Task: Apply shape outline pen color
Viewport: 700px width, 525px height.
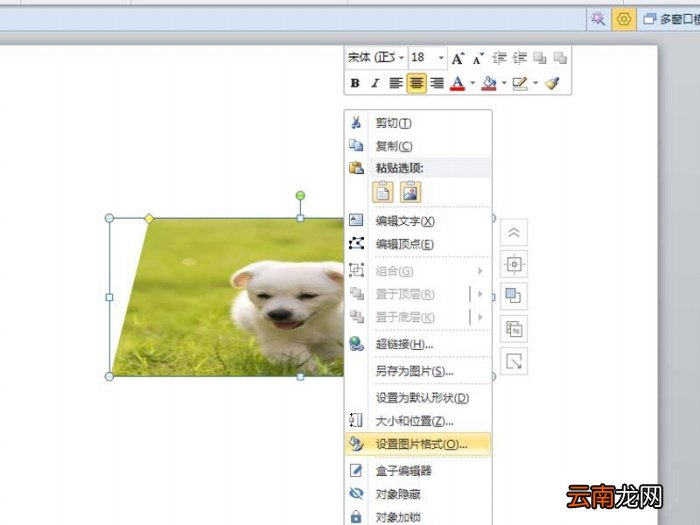Action: 520,83
